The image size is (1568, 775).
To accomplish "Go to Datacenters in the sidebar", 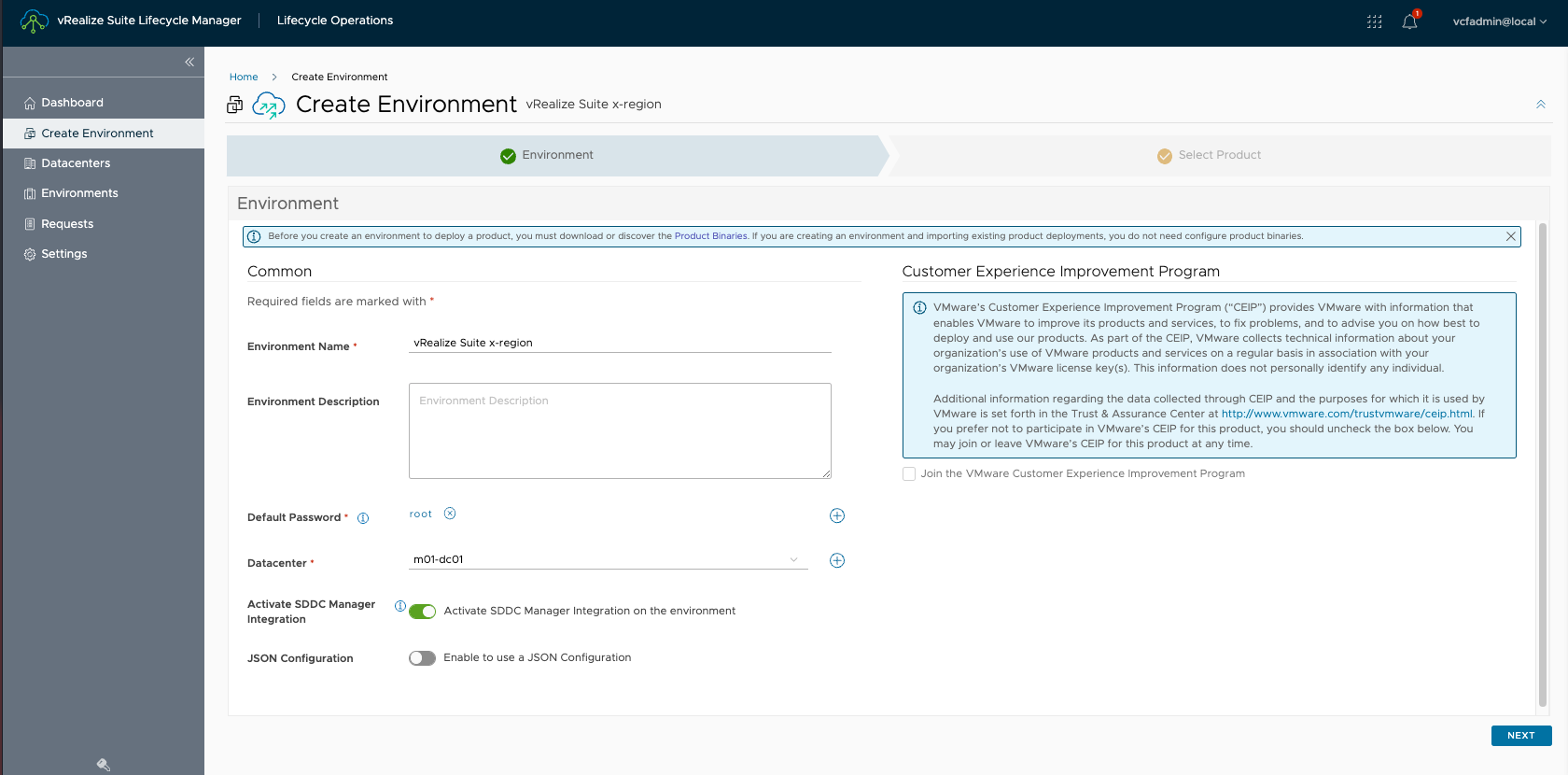I will [x=104, y=163].
